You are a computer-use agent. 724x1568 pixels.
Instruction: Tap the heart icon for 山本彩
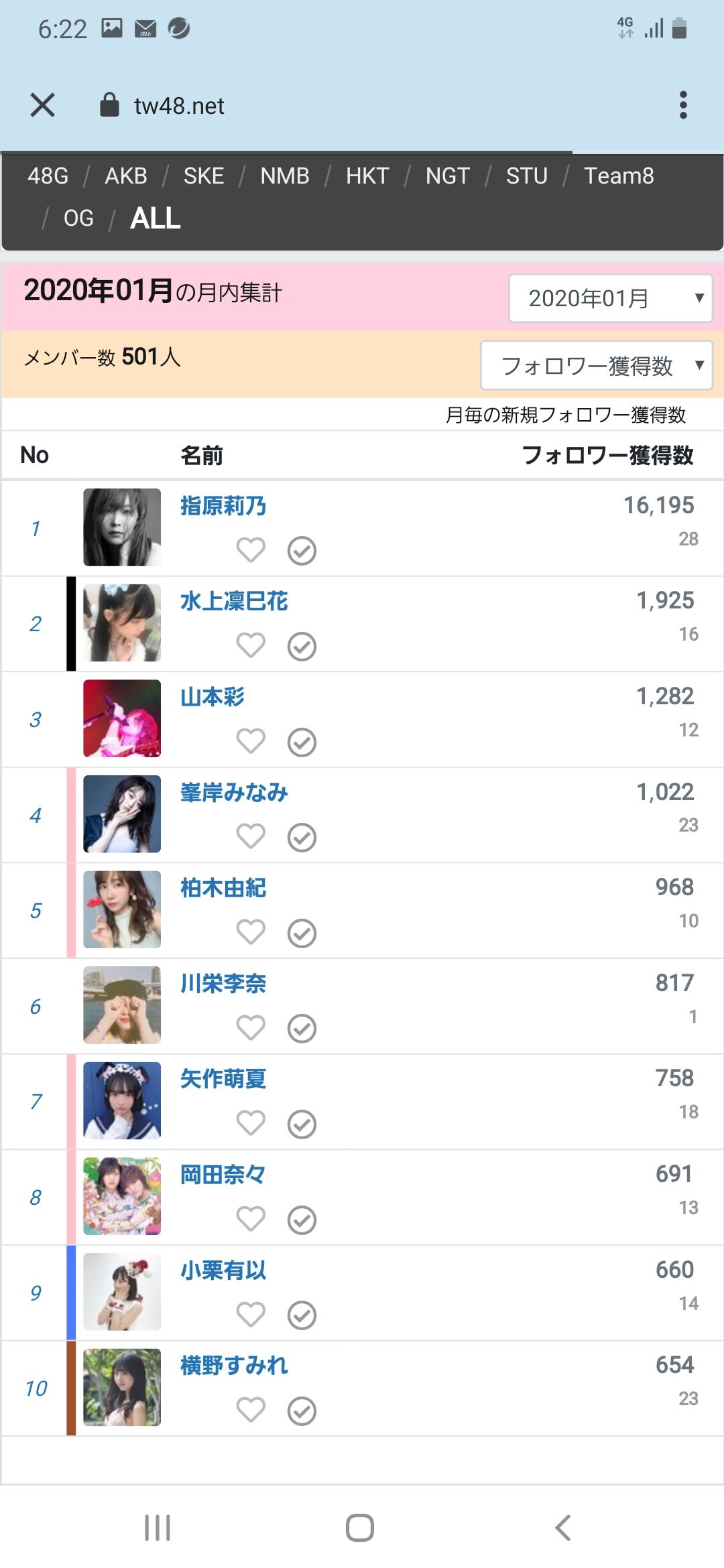click(x=251, y=741)
